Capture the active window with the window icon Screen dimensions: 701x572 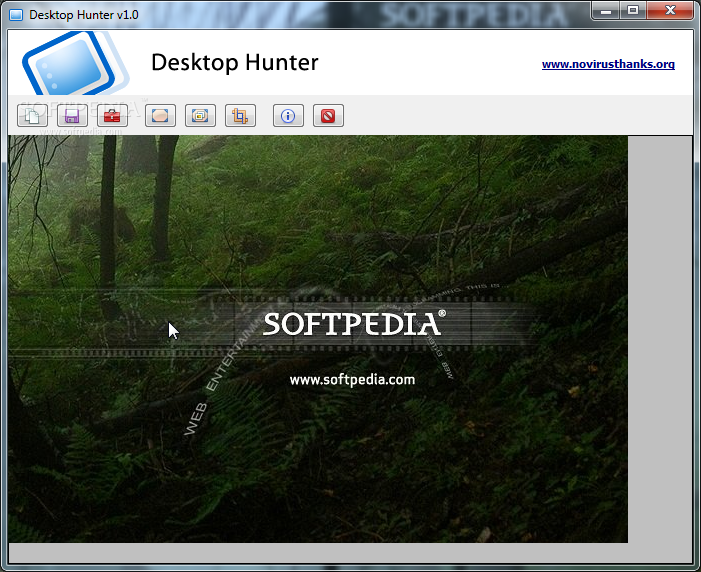tap(200, 116)
